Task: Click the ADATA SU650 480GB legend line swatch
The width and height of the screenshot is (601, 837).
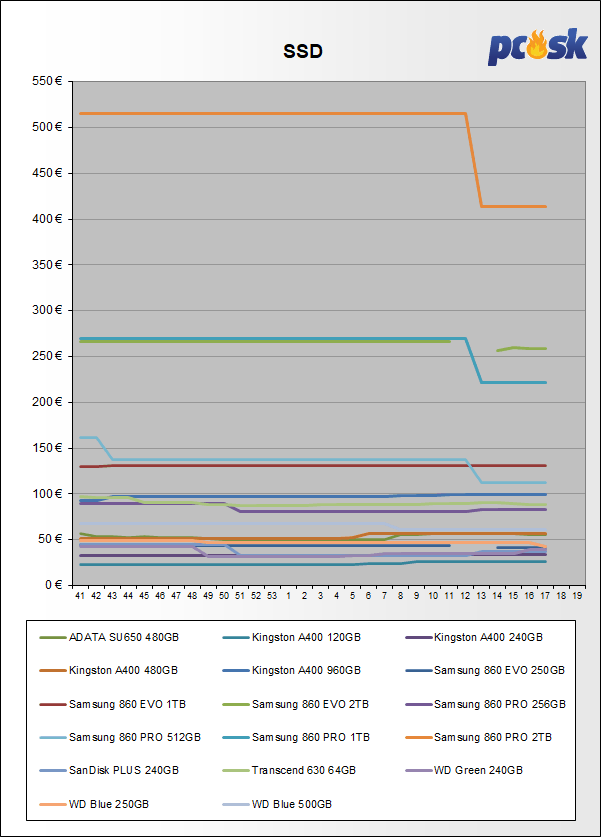Action: coord(53,638)
